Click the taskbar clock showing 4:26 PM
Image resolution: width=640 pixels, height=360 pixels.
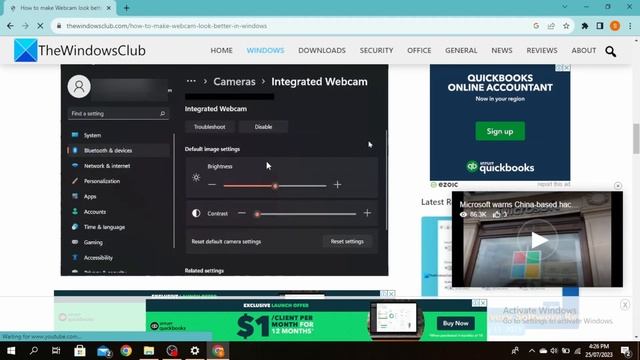(599, 351)
